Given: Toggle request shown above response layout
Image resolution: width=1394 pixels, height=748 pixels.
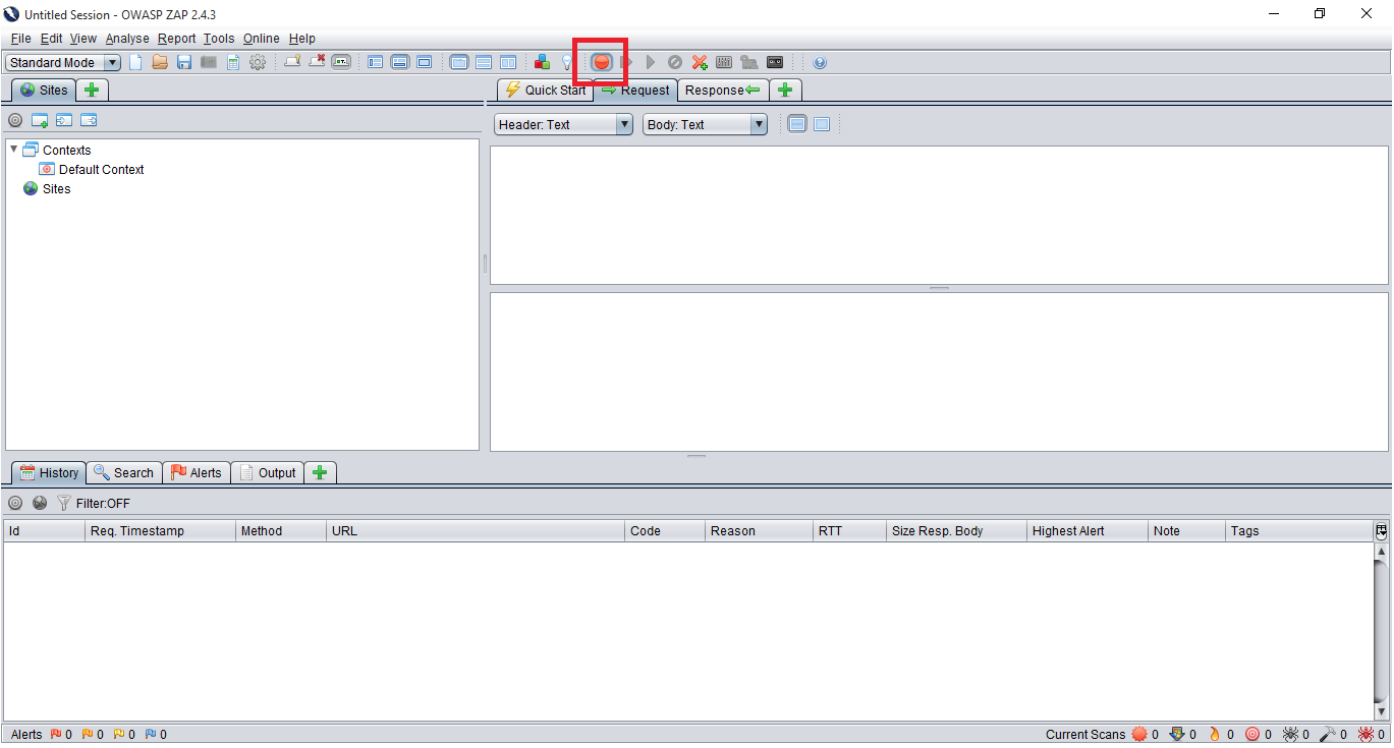Looking at the screenshot, I should pyautogui.click(x=483, y=63).
